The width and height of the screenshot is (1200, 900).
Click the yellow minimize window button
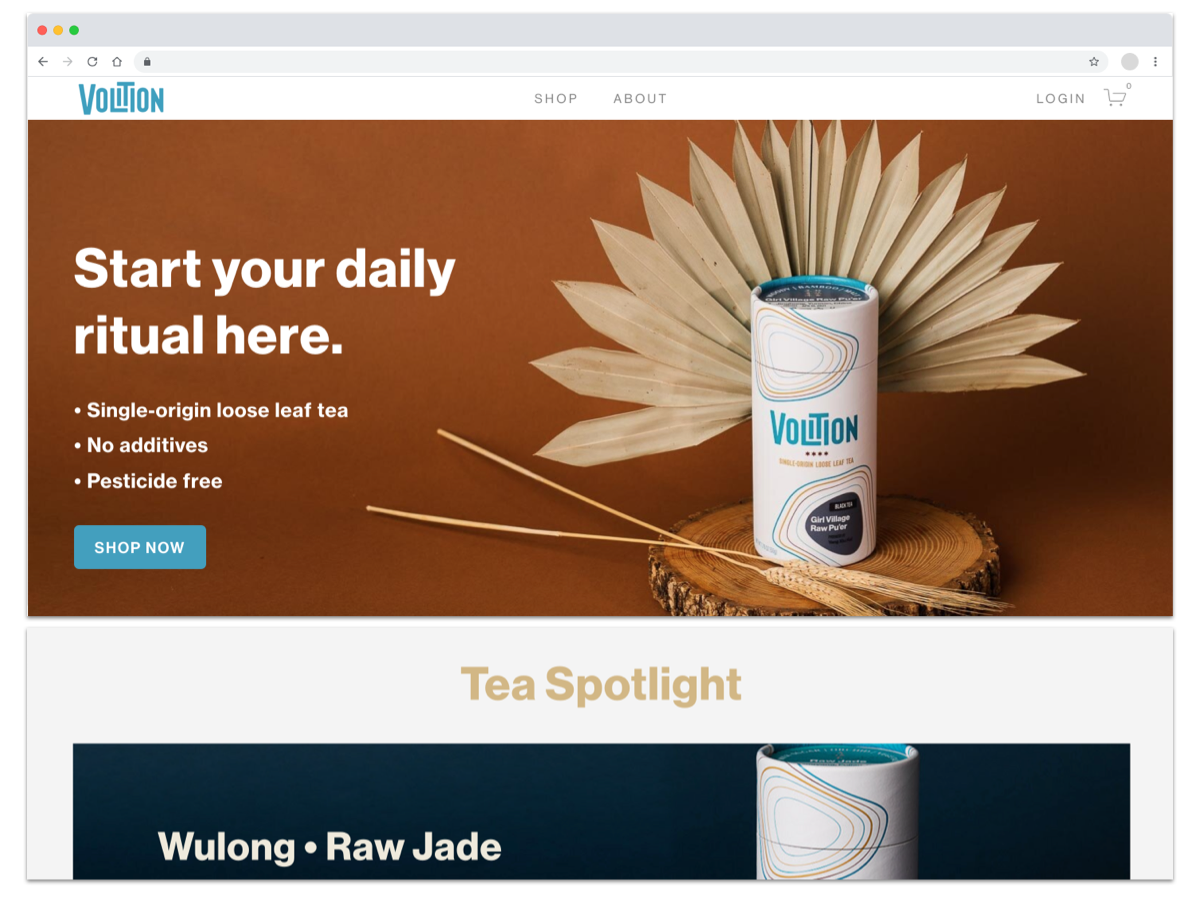(58, 30)
